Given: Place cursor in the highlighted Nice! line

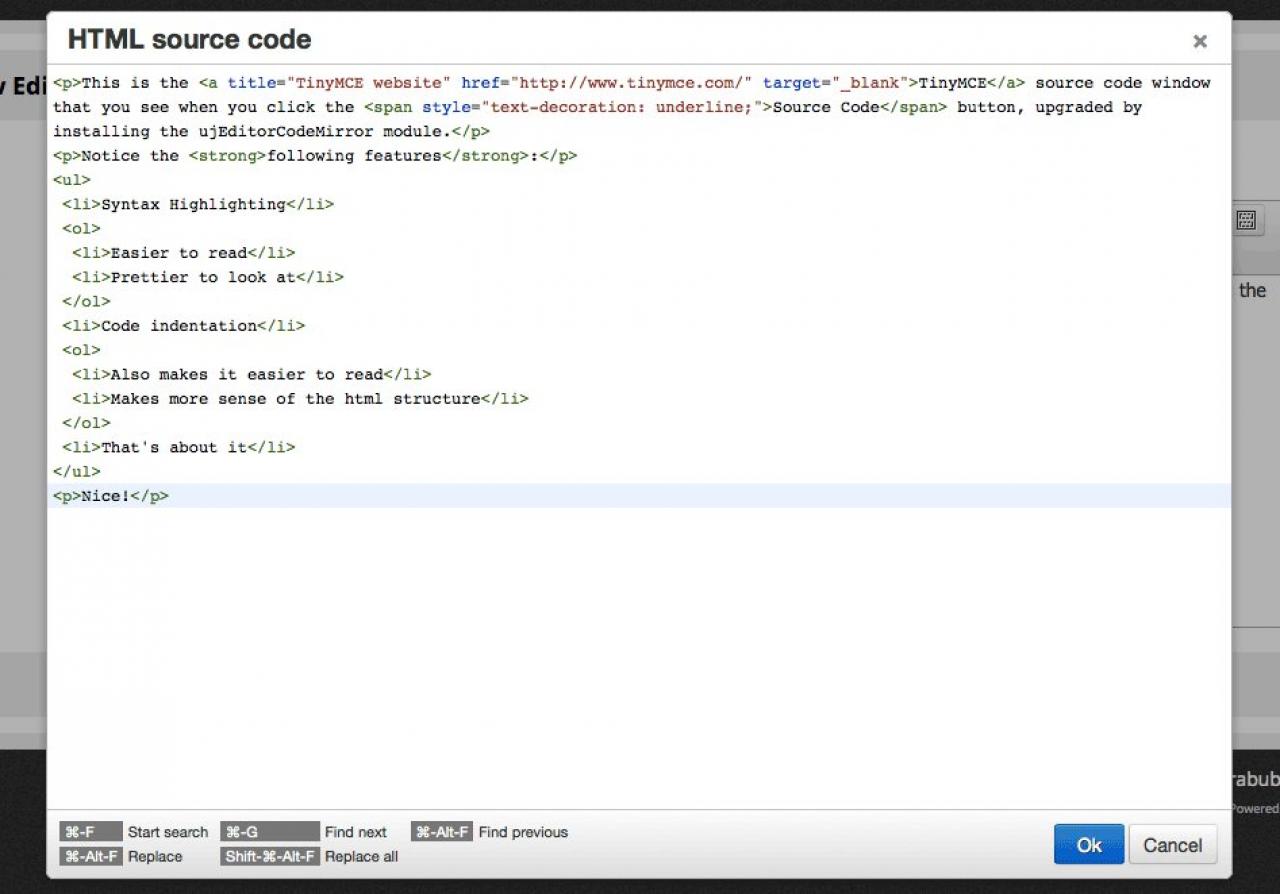Looking at the screenshot, I should [110, 496].
